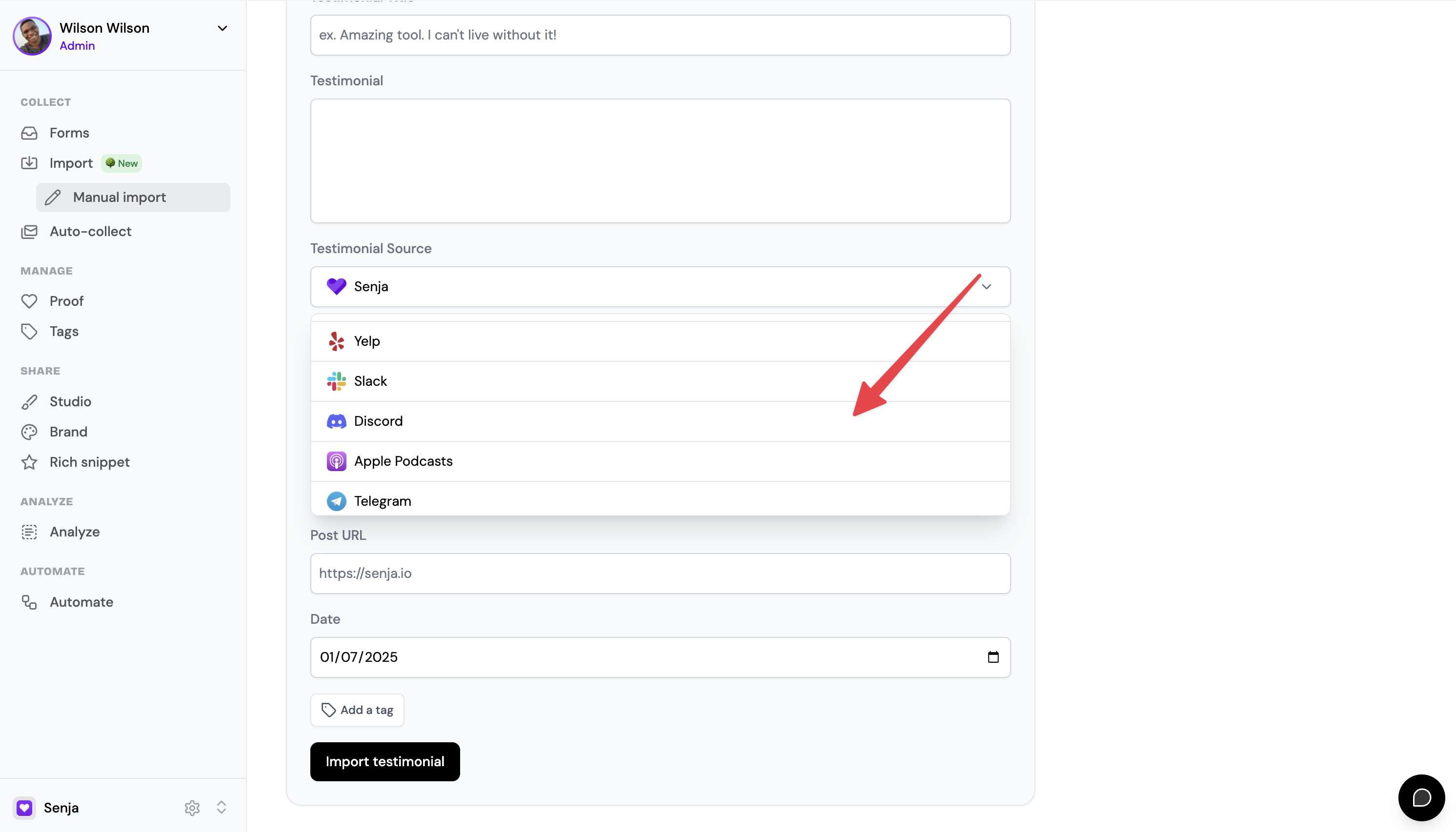
Task: Click the Analyze list icon
Action: 29,532
